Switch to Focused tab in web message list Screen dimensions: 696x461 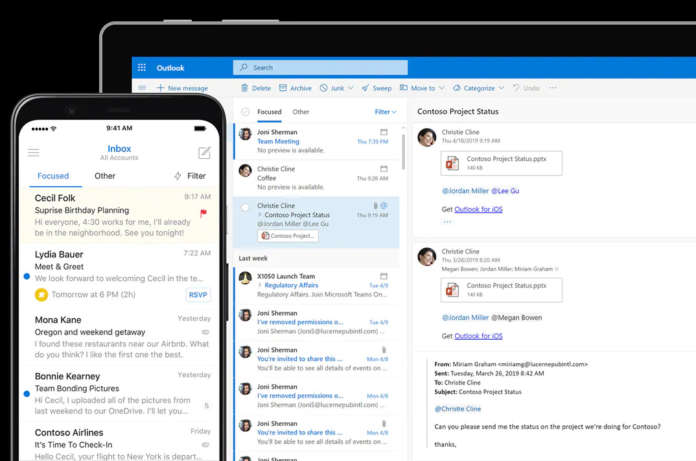(269, 112)
